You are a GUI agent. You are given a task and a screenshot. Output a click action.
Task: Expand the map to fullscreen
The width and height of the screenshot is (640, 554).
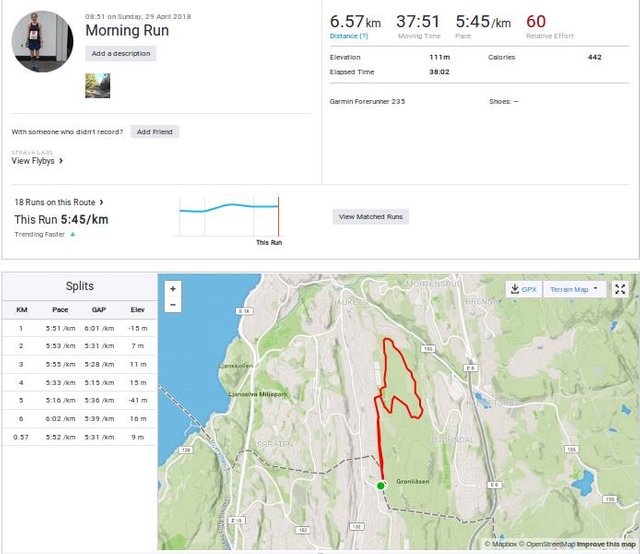620,289
